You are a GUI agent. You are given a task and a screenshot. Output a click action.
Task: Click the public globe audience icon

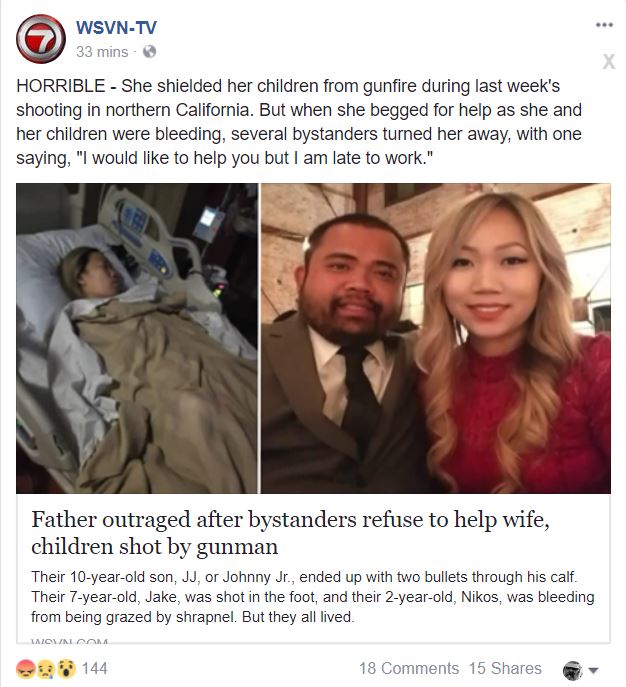[x=149, y=52]
